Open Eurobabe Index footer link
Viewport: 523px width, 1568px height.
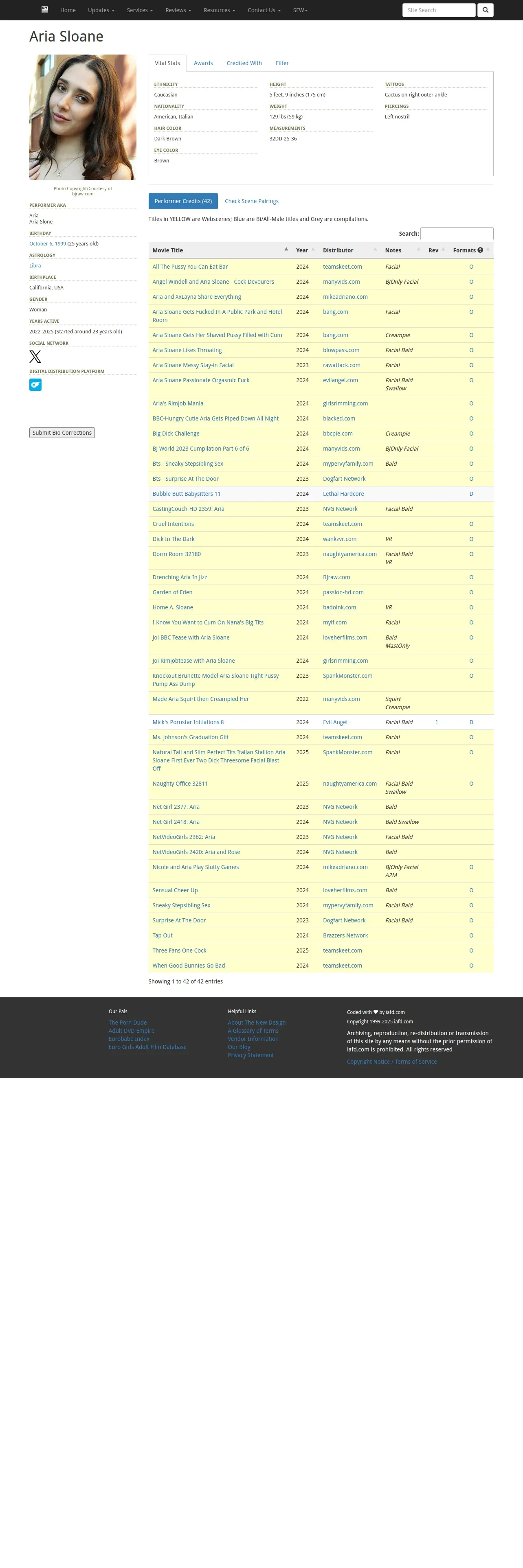click(x=129, y=1039)
